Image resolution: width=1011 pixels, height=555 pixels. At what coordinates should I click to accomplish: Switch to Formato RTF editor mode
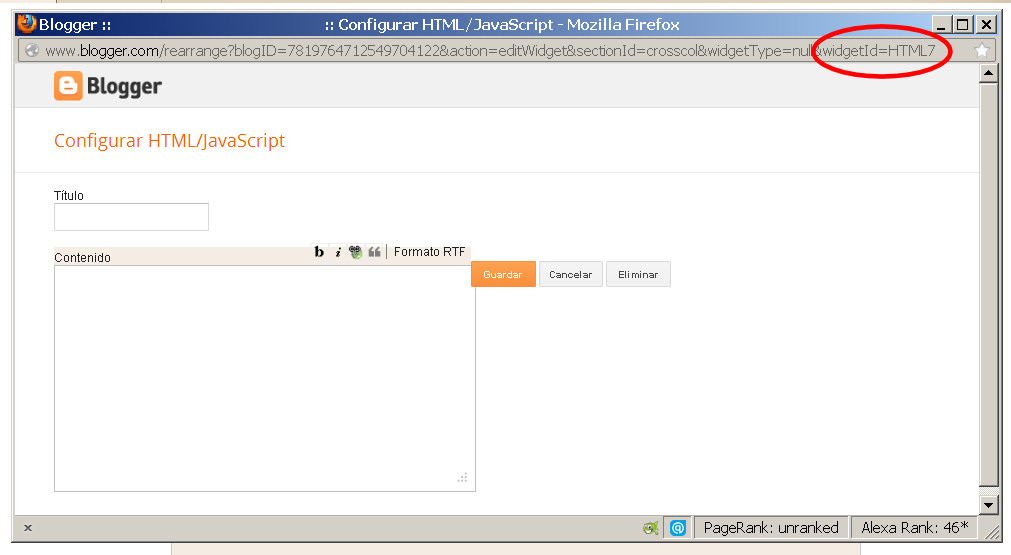pyautogui.click(x=429, y=252)
